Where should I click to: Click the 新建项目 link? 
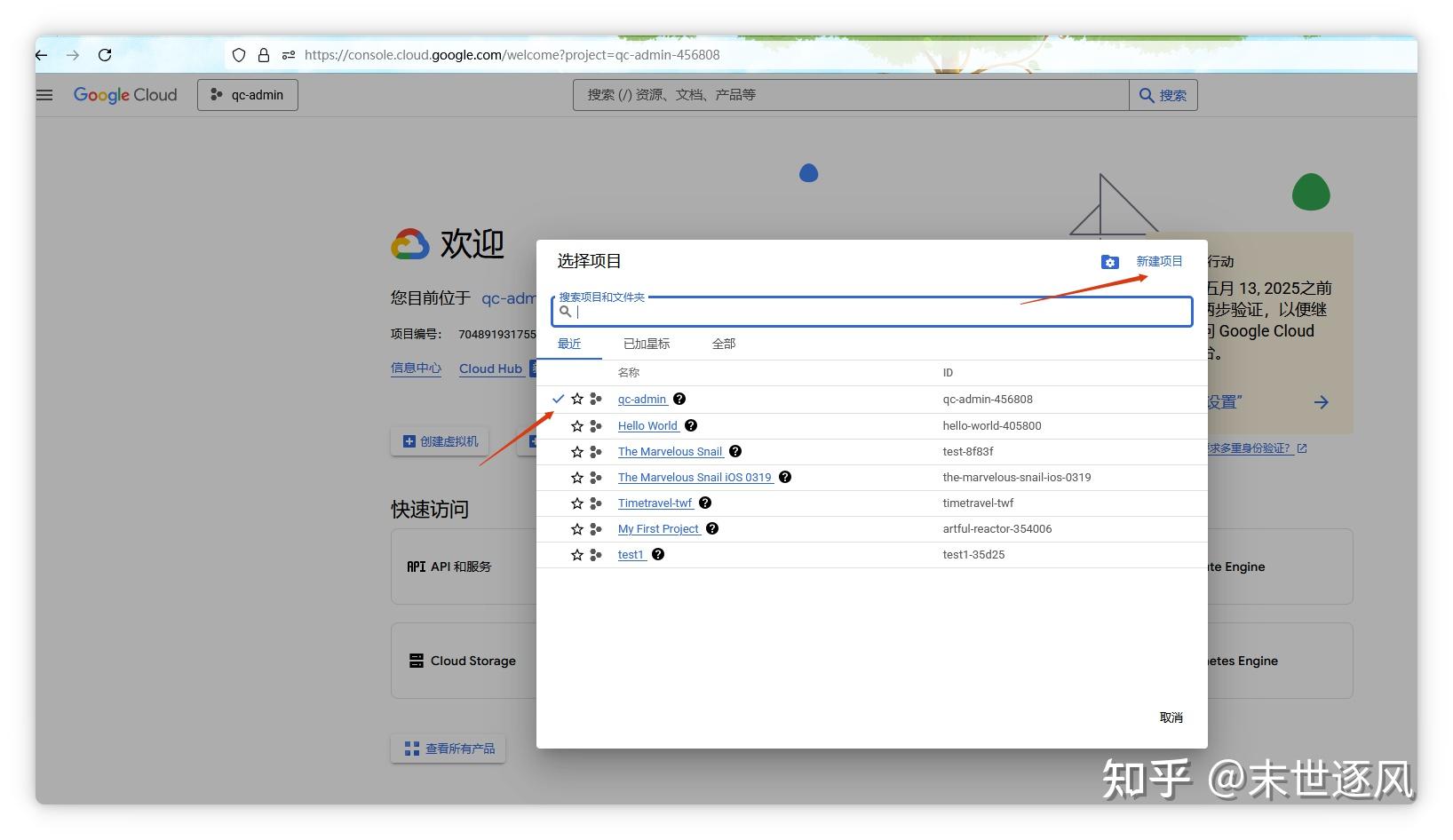click(x=1159, y=261)
